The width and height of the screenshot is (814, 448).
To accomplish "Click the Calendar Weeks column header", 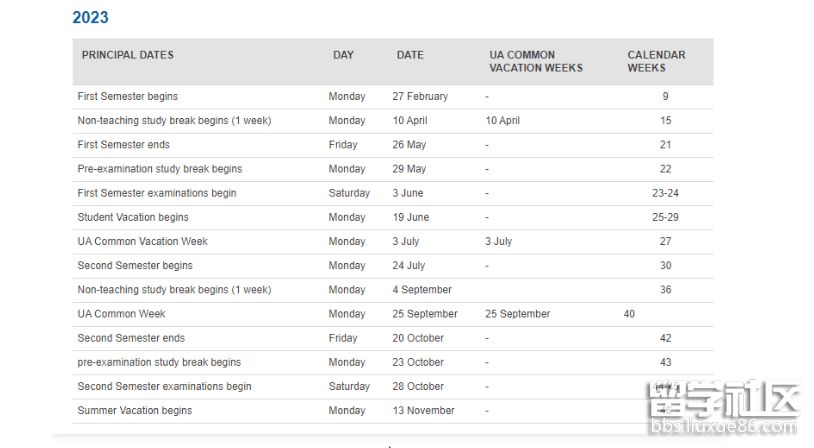I will coord(656,62).
